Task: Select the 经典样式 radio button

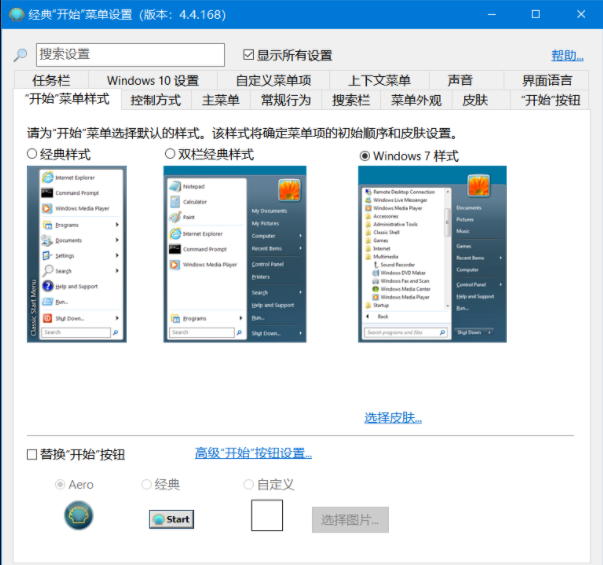Action: click(32, 155)
